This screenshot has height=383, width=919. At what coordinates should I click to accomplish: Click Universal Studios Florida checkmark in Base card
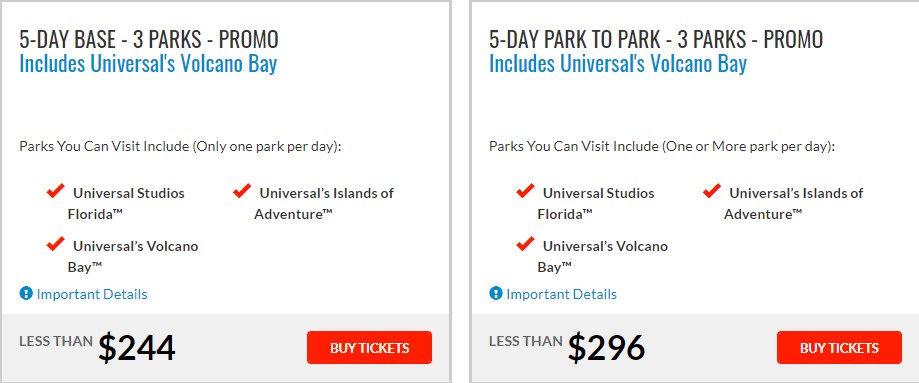(x=56, y=191)
